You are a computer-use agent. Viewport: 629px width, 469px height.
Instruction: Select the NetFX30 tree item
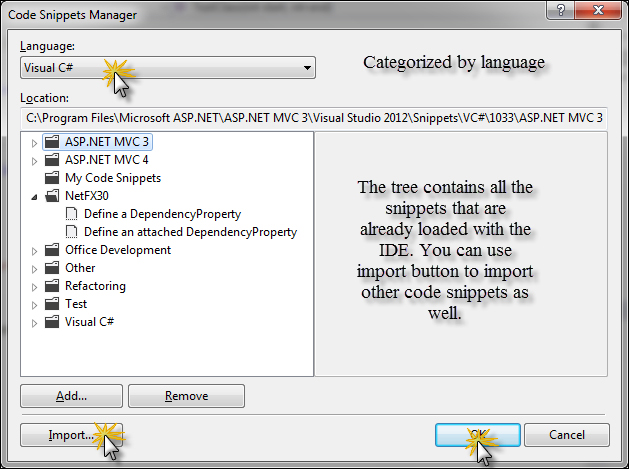pyautogui.click(x=87, y=196)
